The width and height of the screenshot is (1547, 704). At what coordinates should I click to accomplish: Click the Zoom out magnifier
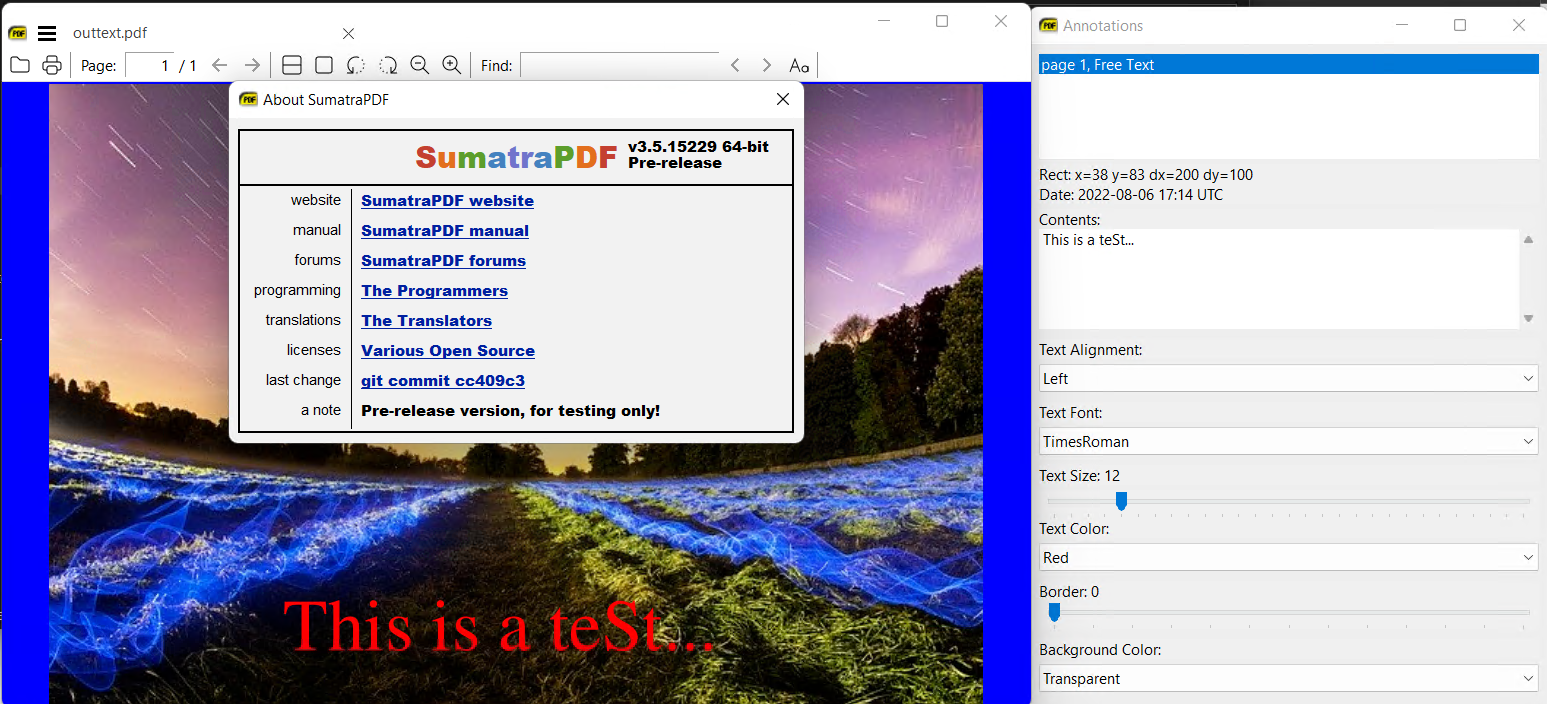420,65
